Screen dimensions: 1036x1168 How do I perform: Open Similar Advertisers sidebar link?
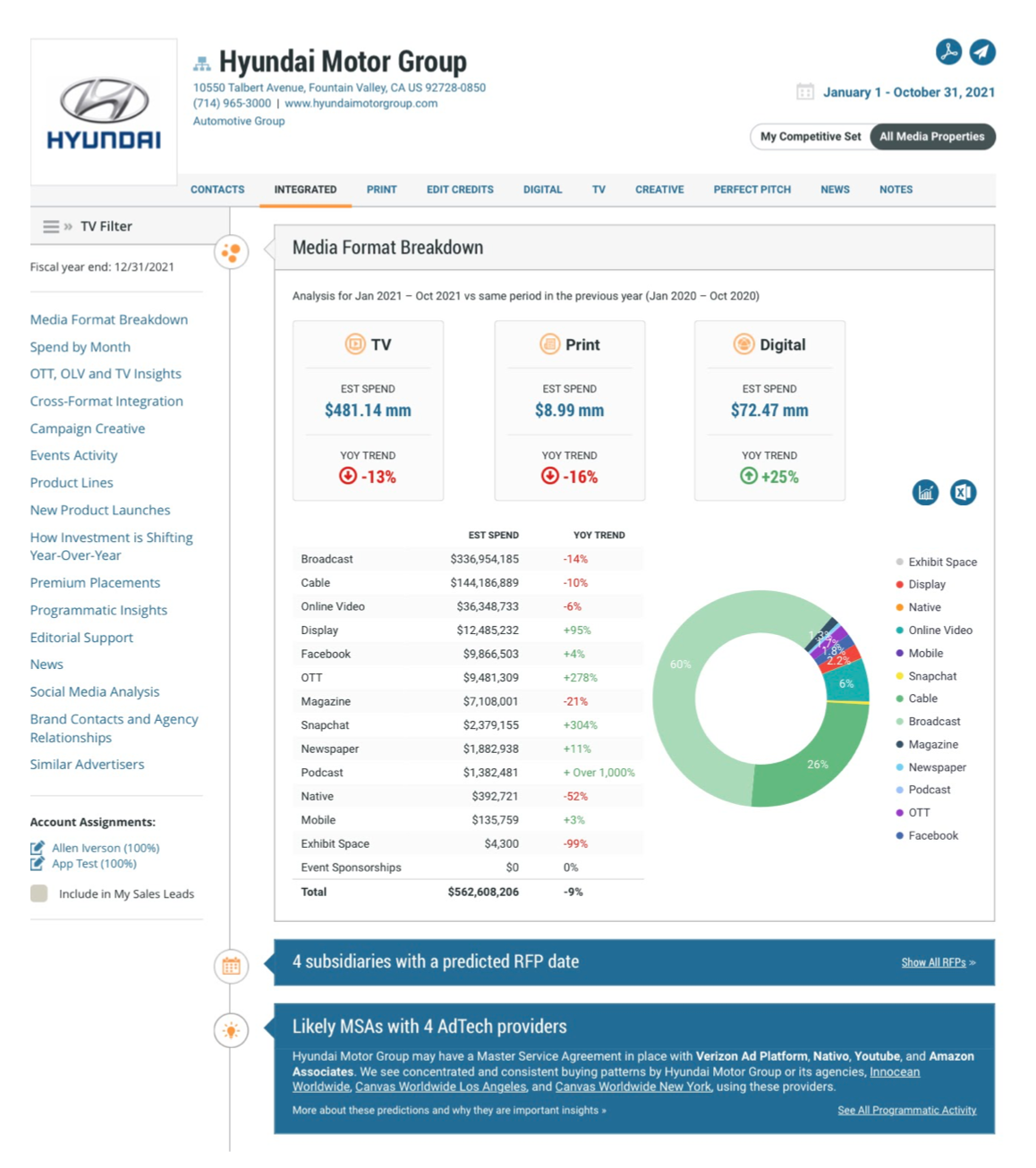click(x=87, y=765)
